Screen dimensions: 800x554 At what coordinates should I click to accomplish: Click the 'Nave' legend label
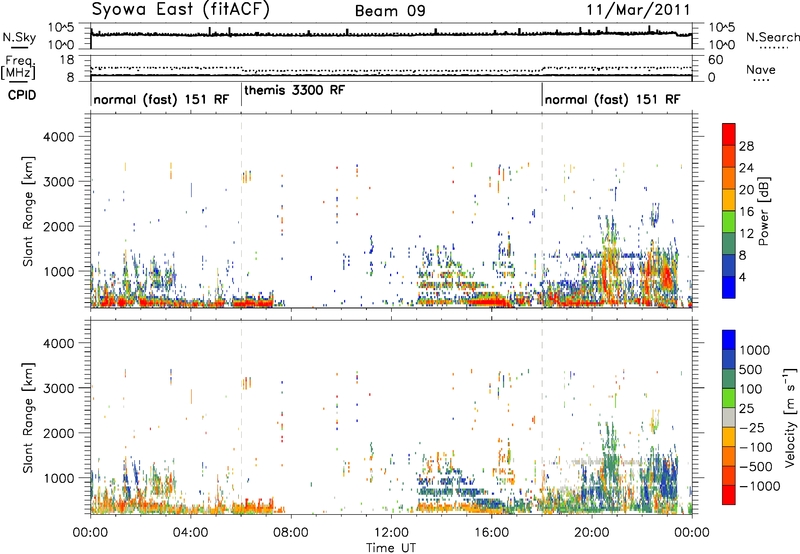coord(761,70)
